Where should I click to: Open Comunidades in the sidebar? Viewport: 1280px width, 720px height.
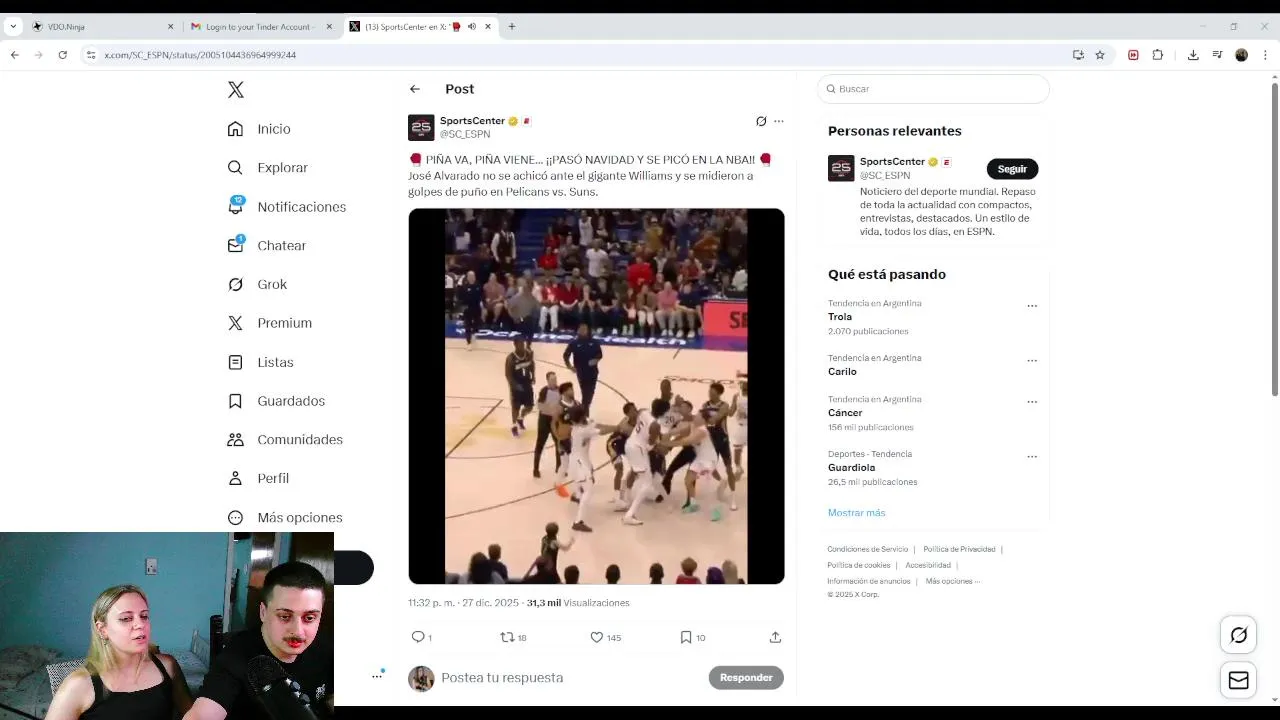point(285,440)
